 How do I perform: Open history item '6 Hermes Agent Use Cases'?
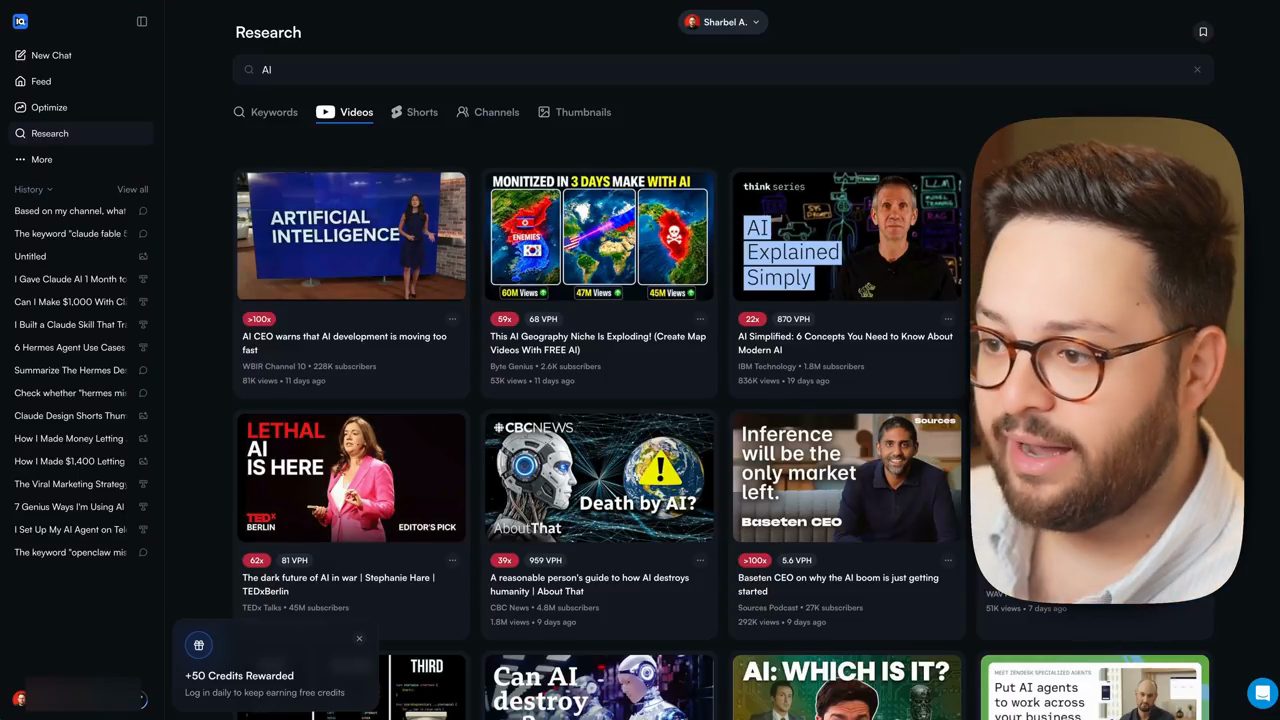click(x=70, y=347)
